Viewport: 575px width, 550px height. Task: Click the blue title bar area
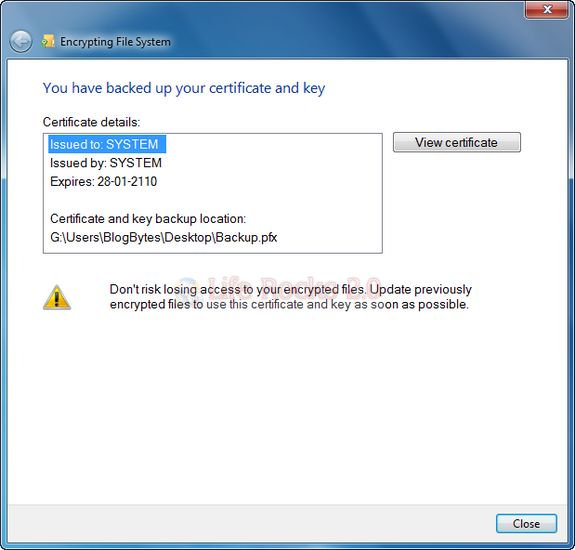pyautogui.click(x=330, y=29)
